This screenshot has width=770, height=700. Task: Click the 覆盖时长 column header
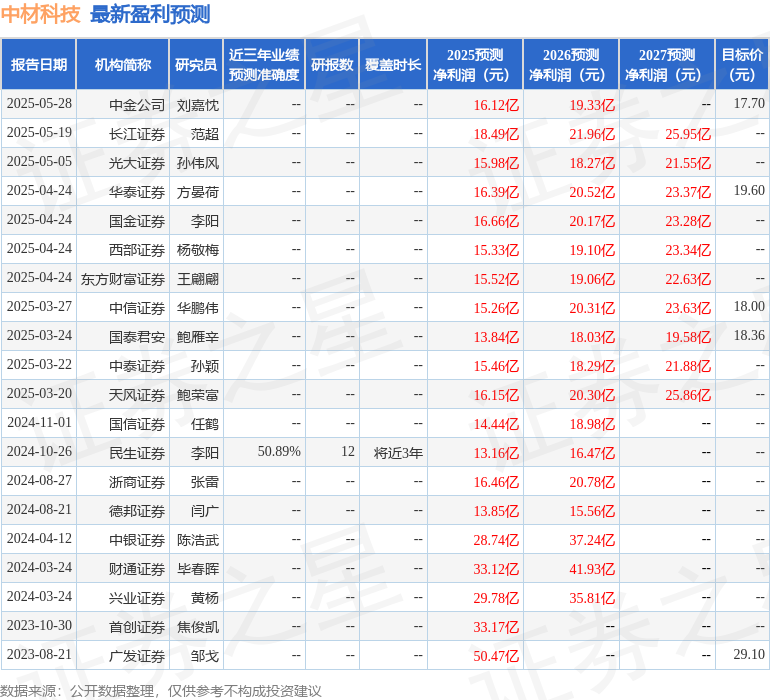(x=393, y=65)
